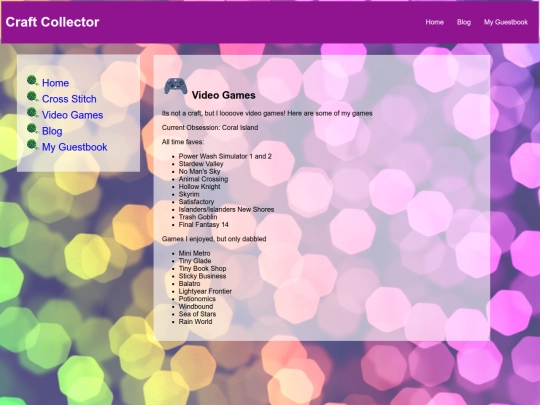
Task: Open Home in the top navigation bar
Action: [x=434, y=22]
